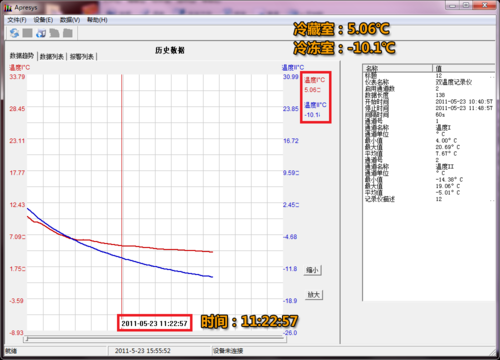
Task: Switch to the 数据趋势 tab
Action: point(22,56)
